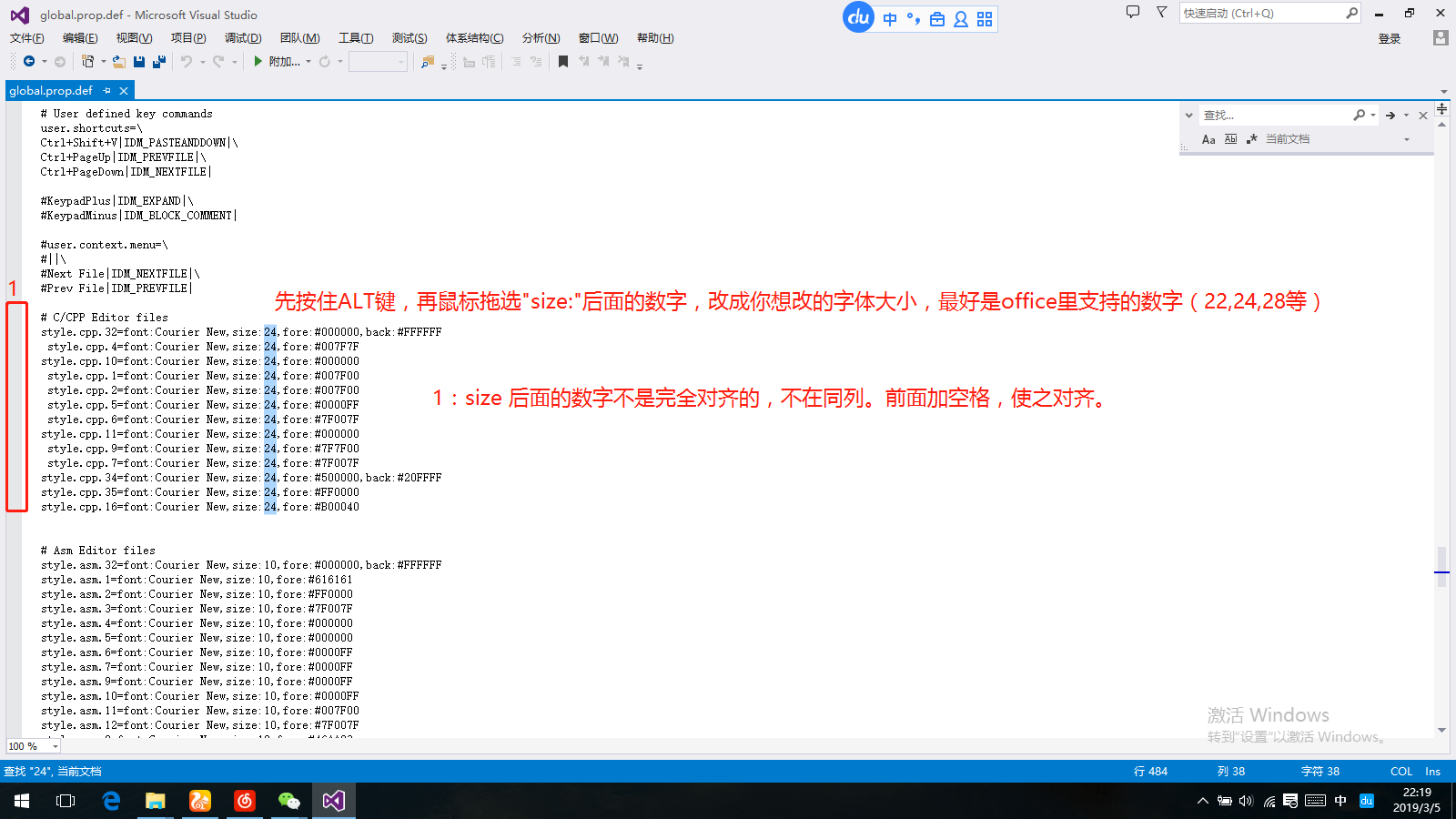Open the 附加 attach options dropdown
The height and width of the screenshot is (819, 1456).
(x=308, y=62)
